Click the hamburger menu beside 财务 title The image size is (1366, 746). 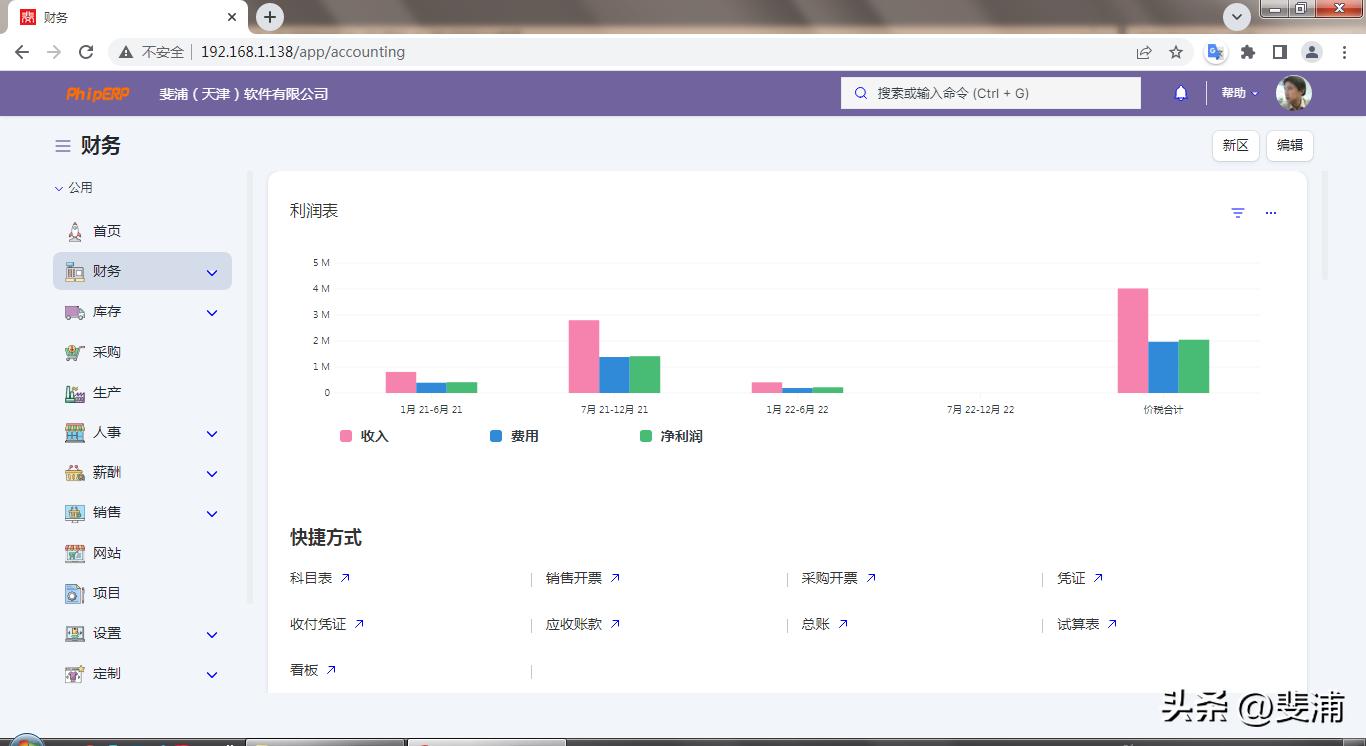point(62,145)
